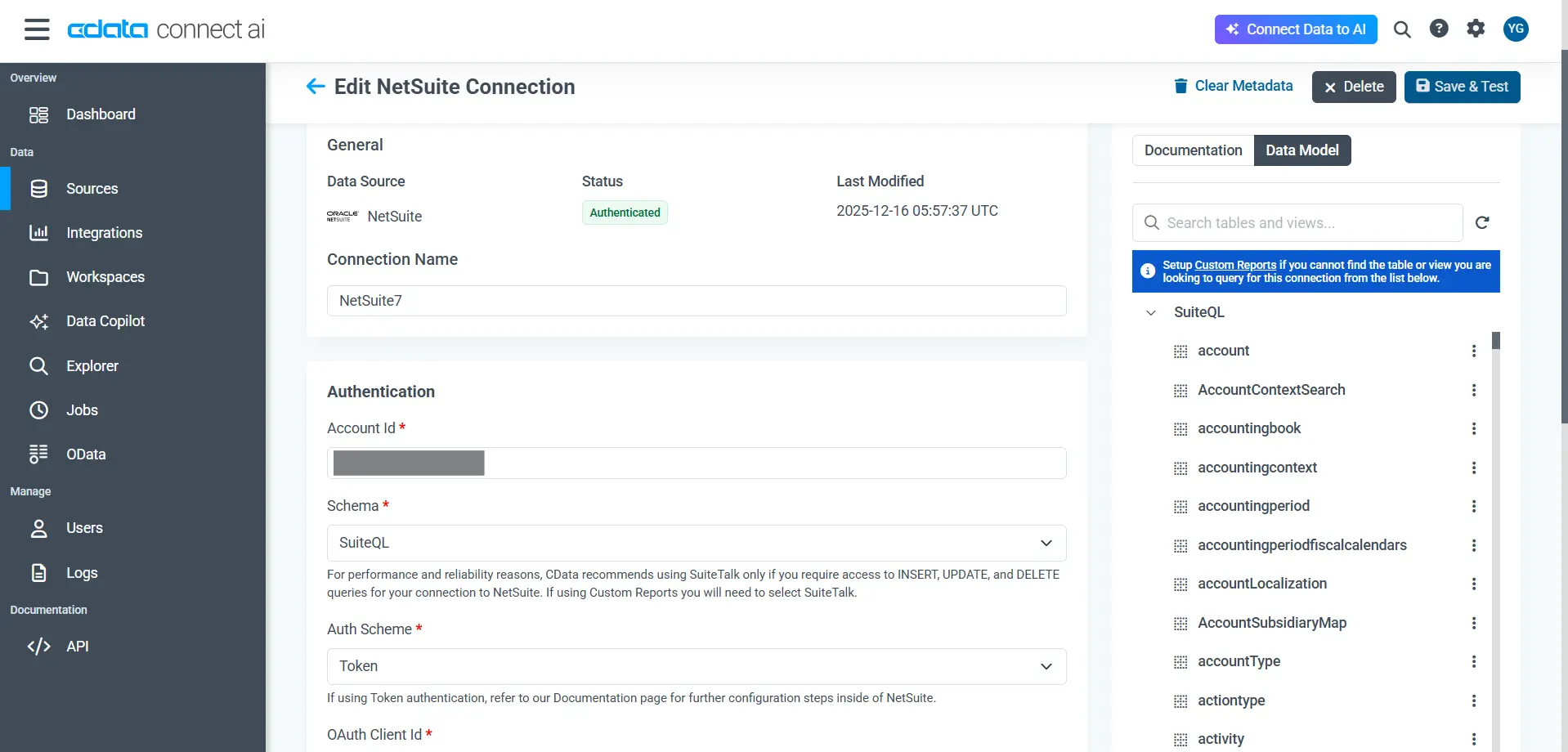This screenshot has width=1568, height=752.
Task: Open application settings gear
Action: (1476, 29)
